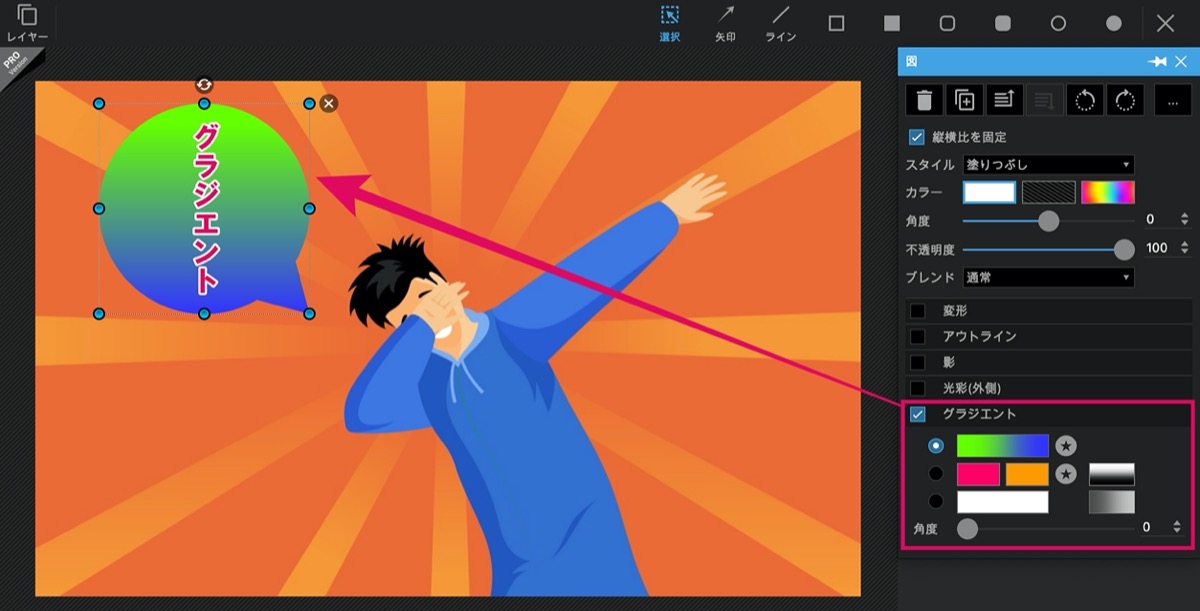1200x611 pixels.
Task: Open the レイヤー layers panel
Action: point(27,23)
